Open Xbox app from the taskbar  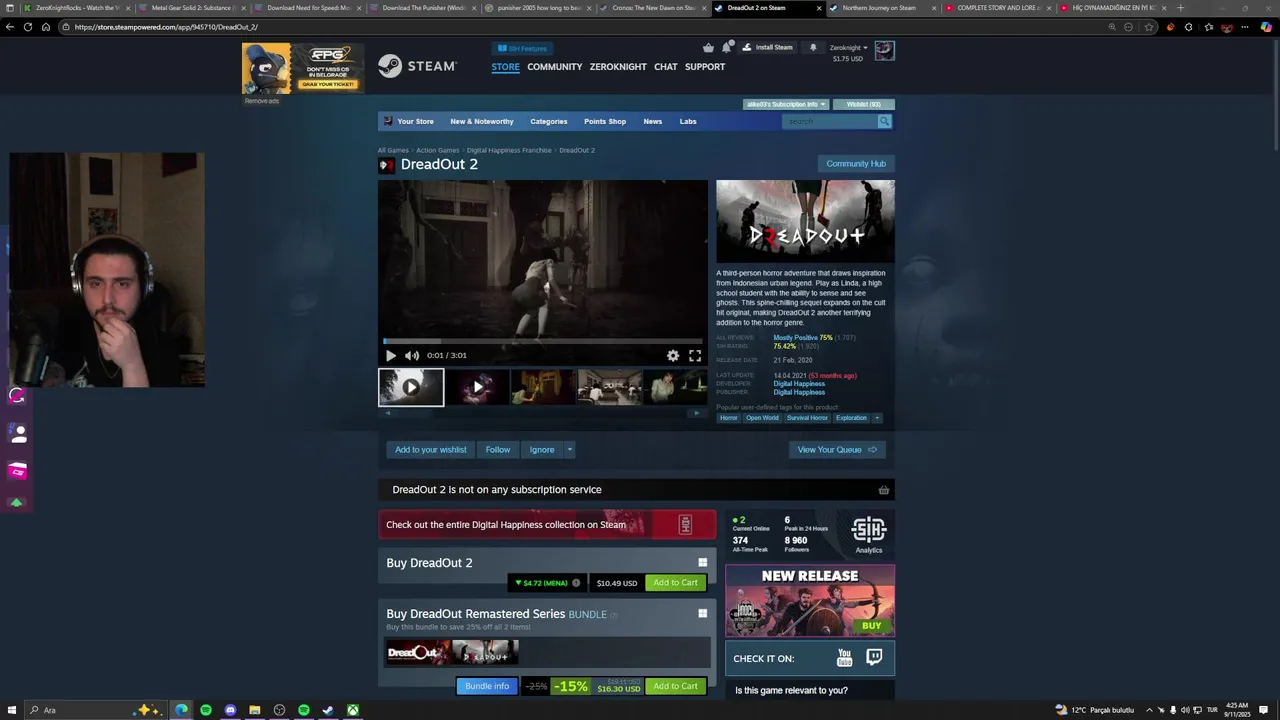coord(353,710)
